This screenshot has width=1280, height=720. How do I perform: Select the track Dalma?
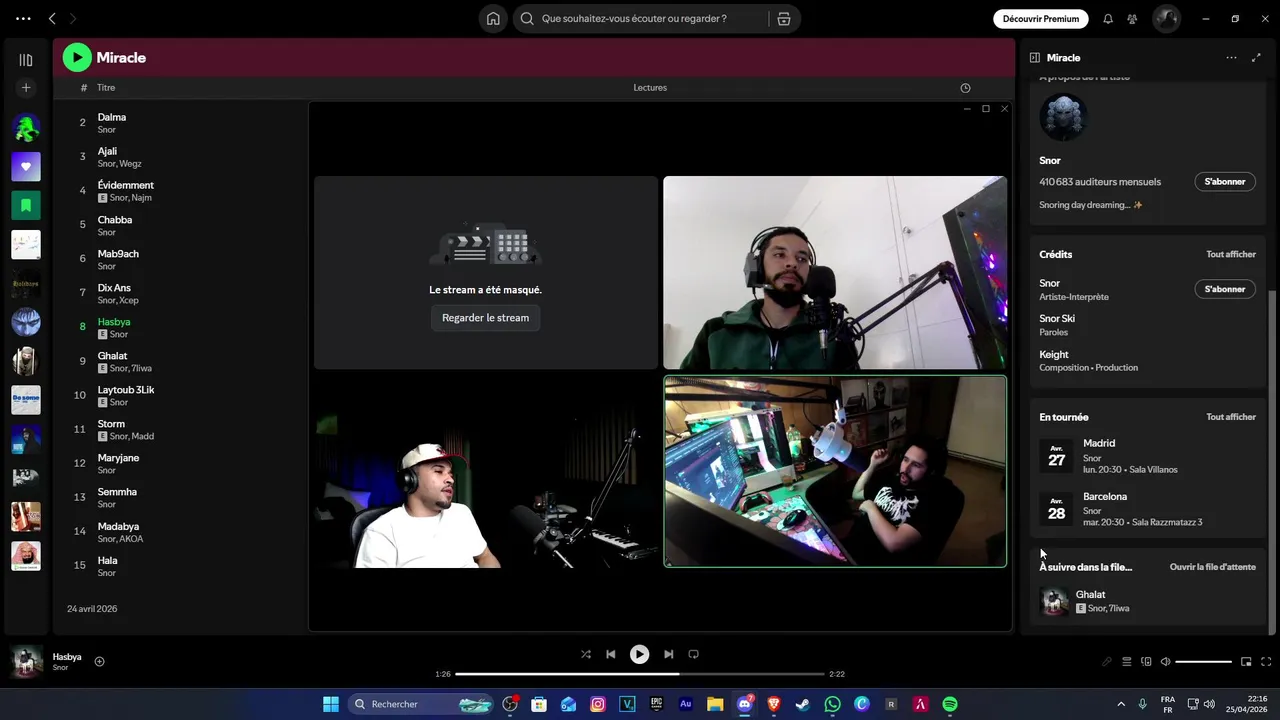(111, 117)
